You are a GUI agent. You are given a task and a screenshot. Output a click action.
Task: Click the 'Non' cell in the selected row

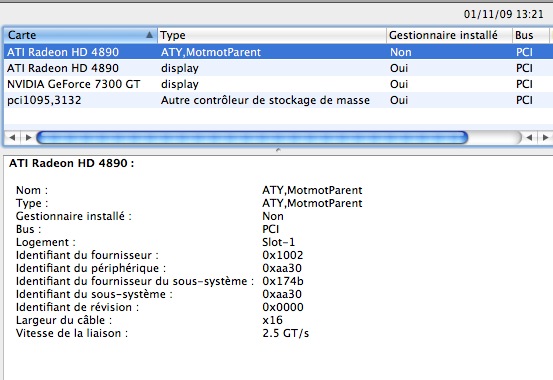click(x=401, y=52)
